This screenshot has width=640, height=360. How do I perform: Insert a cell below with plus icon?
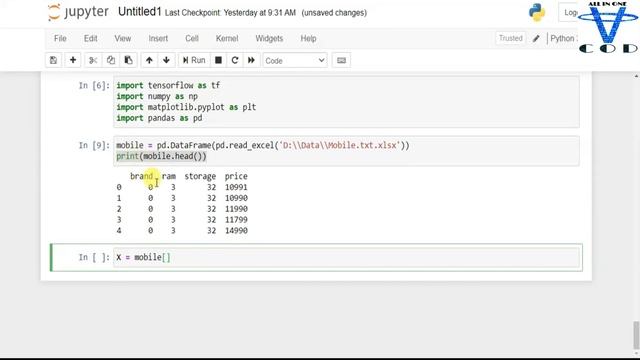[73, 60]
